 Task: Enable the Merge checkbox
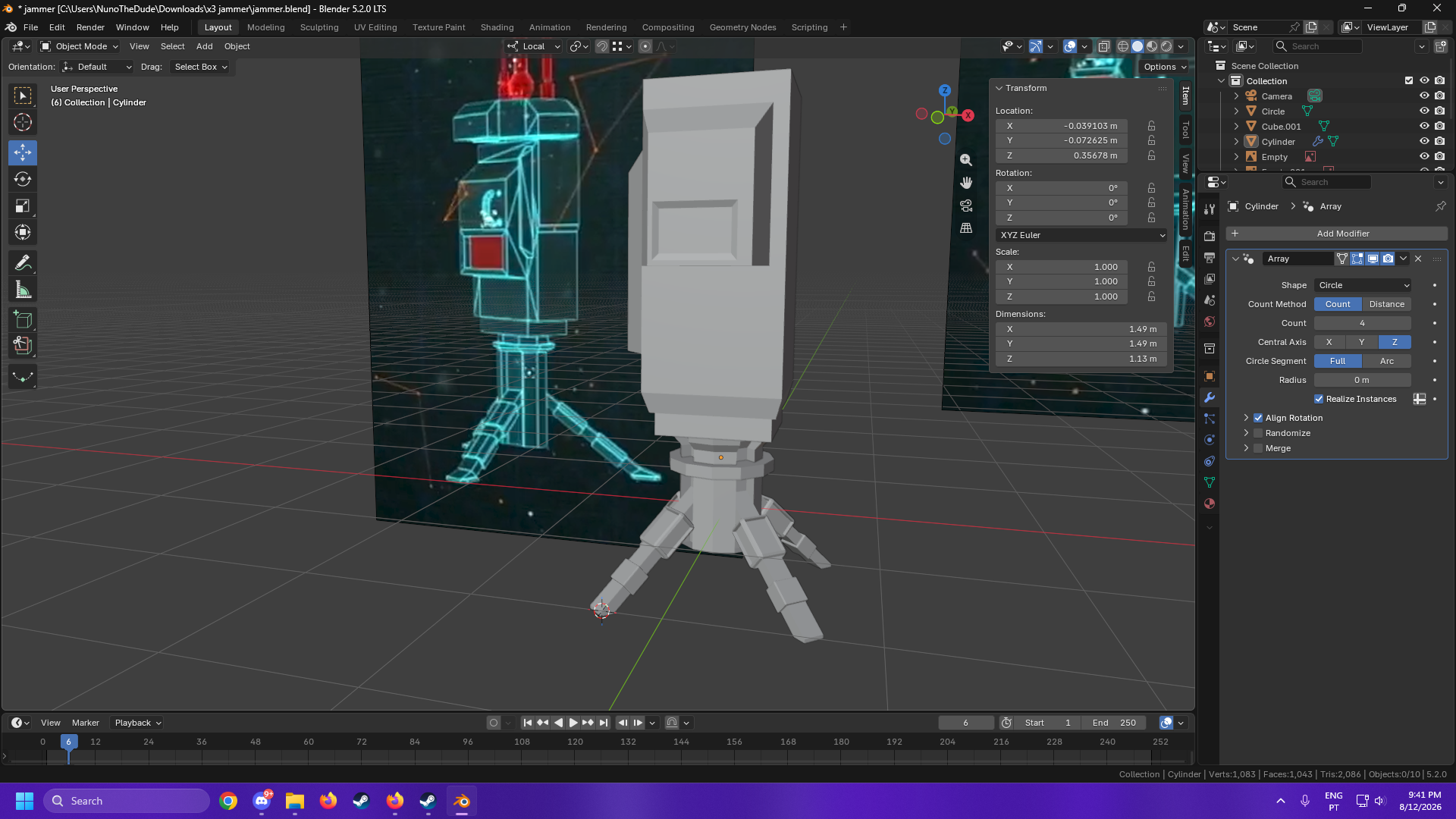coord(1258,448)
